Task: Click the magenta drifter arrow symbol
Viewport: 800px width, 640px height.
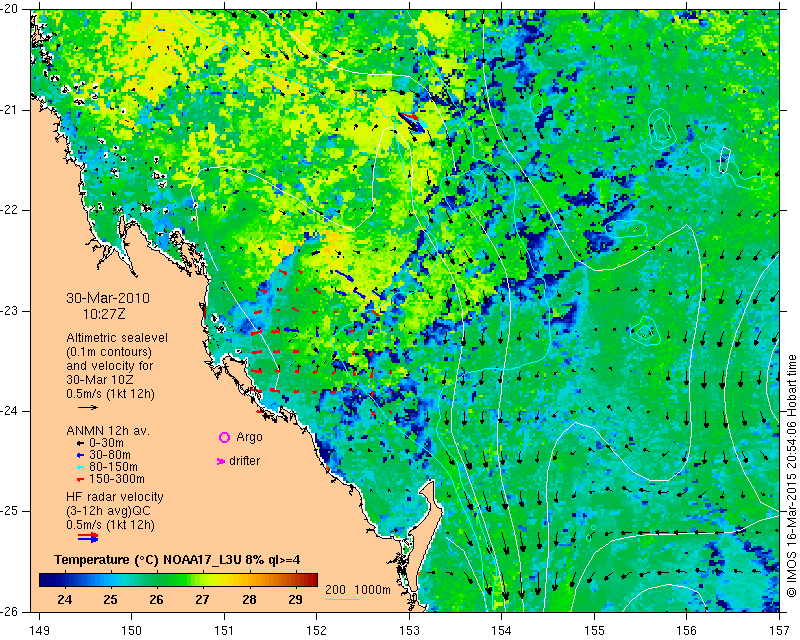Action: (221, 461)
